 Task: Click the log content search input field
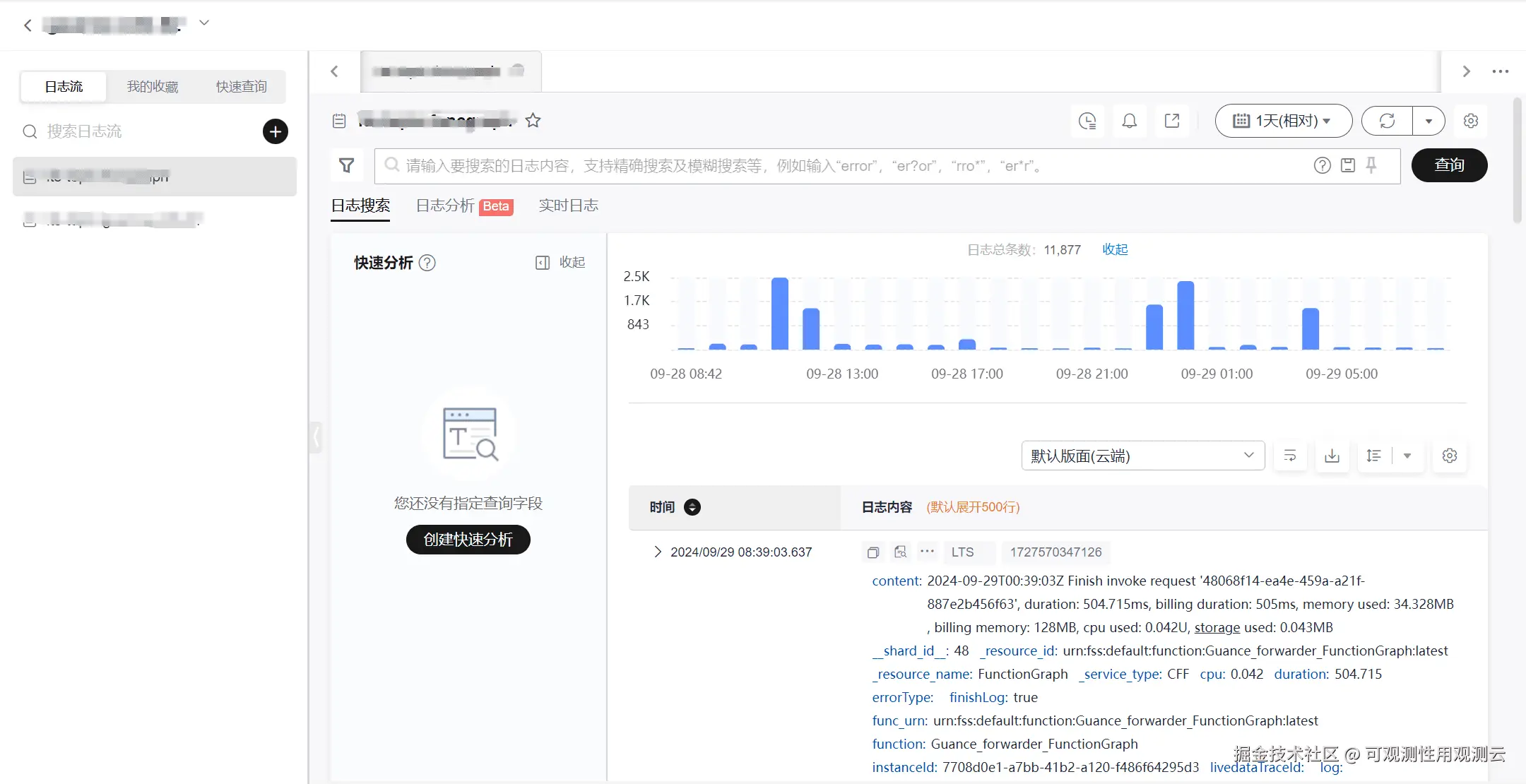click(848, 166)
